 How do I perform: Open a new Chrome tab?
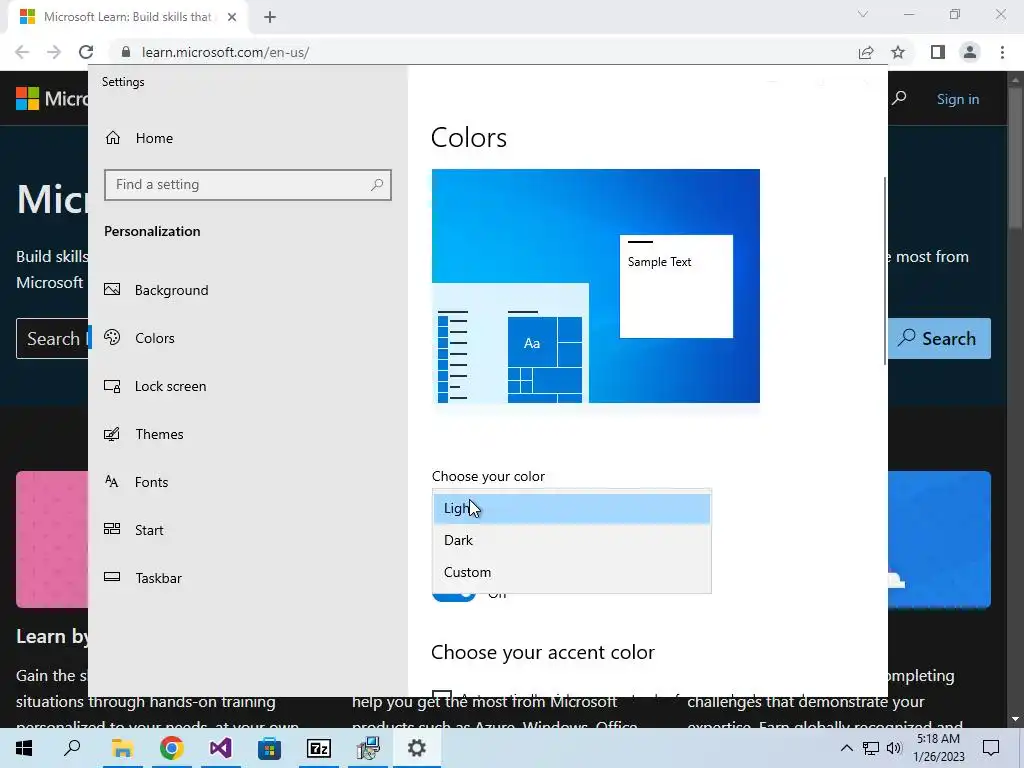270,17
